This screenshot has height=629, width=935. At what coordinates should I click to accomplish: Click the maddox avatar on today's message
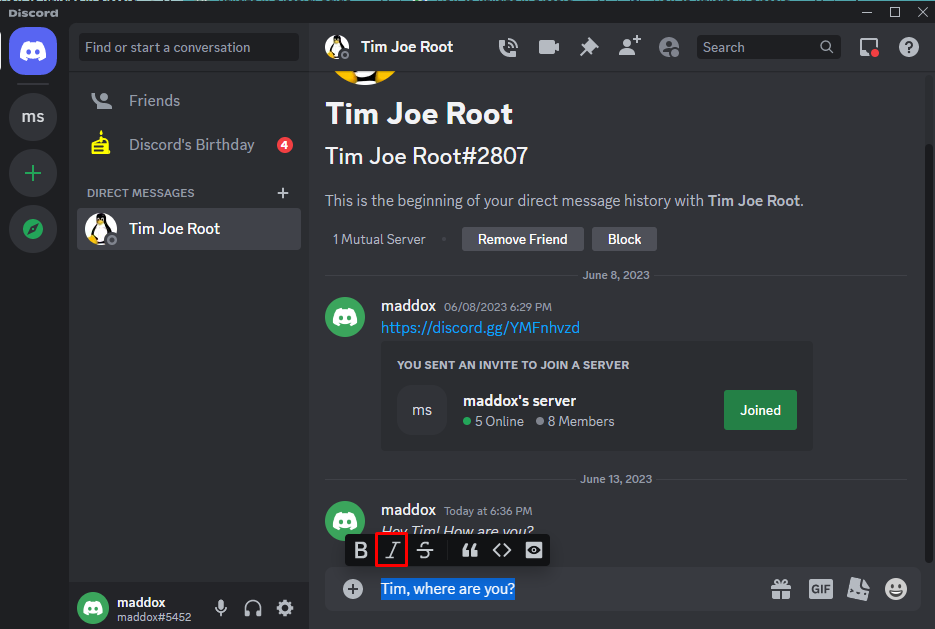345,520
